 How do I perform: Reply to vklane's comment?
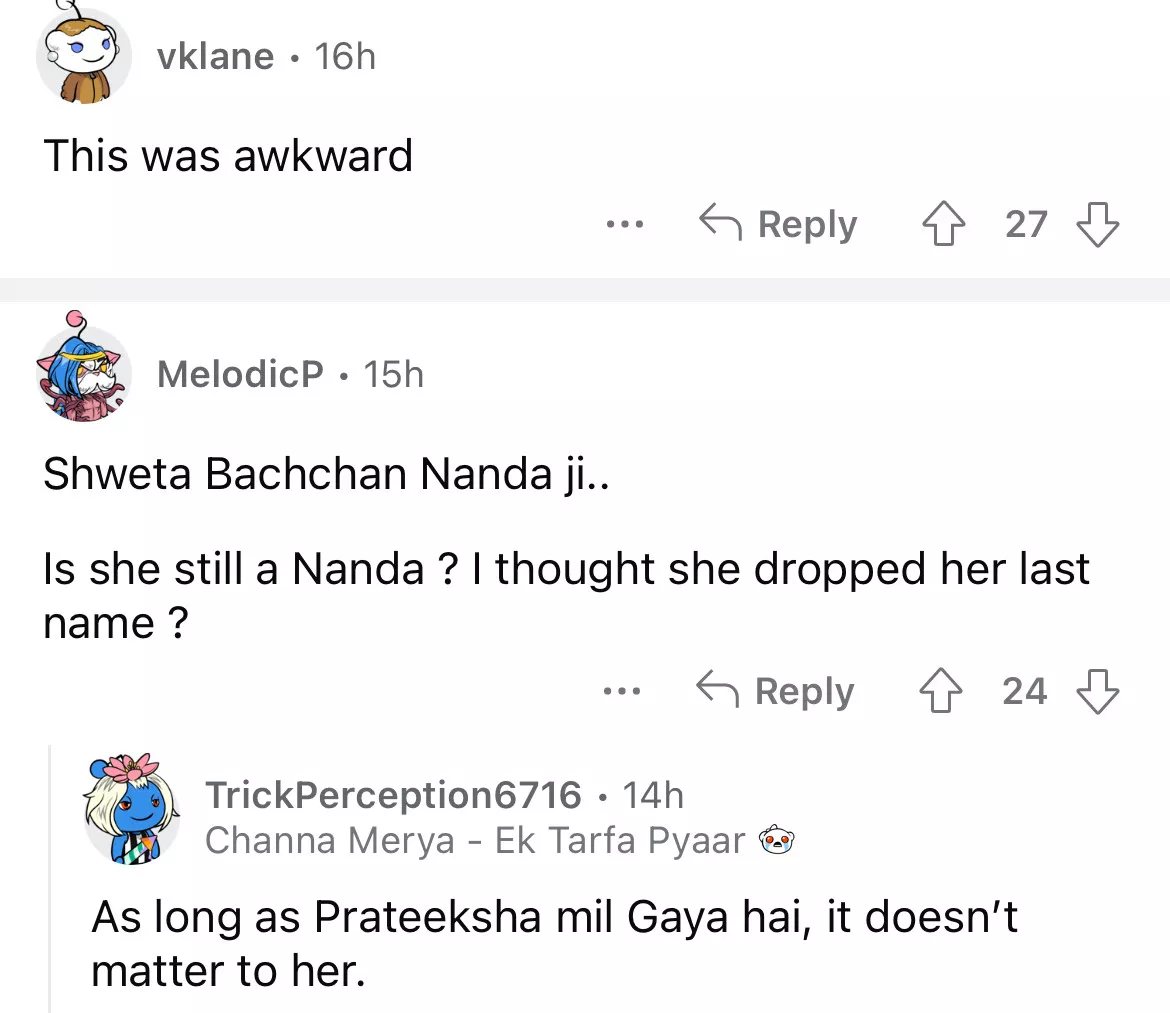pyautogui.click(x=778, y=224)
